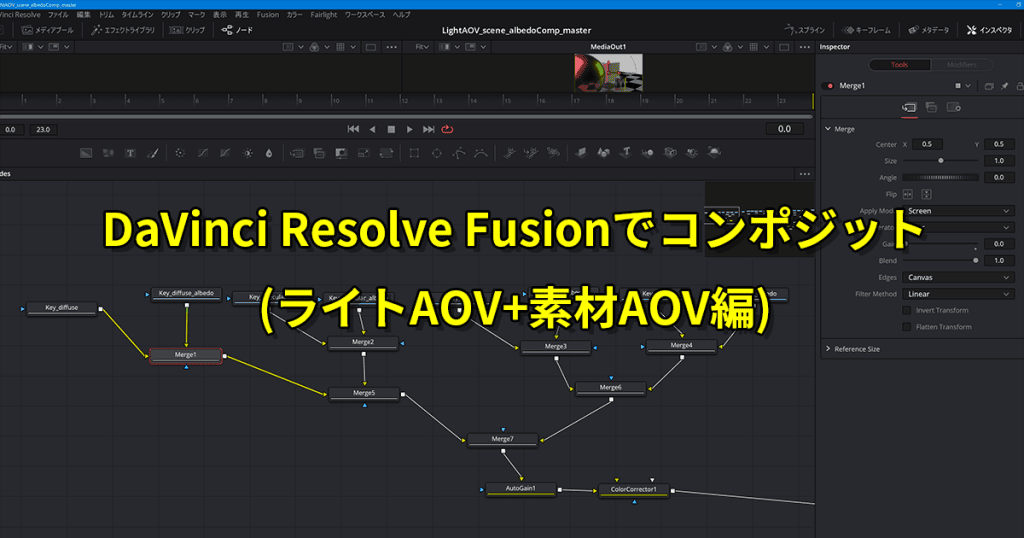1024x538 pixels.
Task: Toggle the red loop playback button
Action: point(447,129)
